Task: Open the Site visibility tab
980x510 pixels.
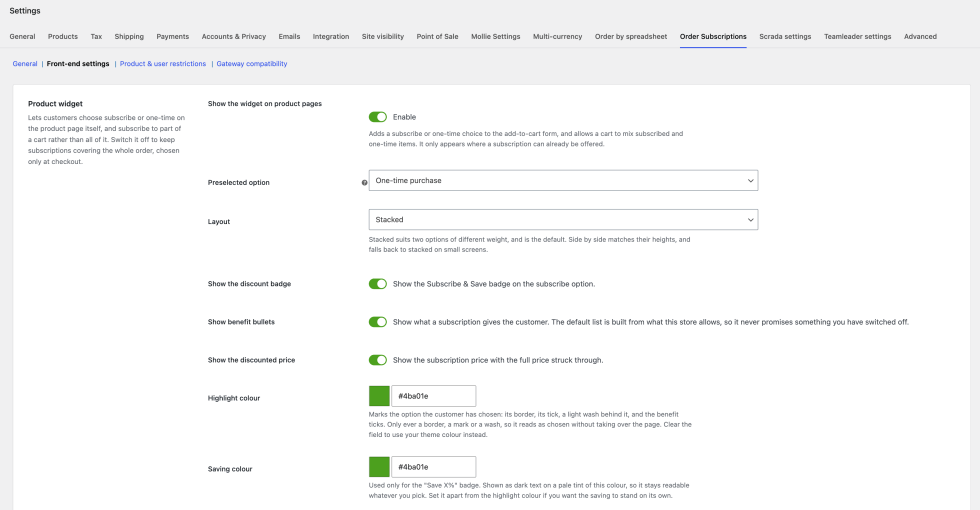Action: 382,36
